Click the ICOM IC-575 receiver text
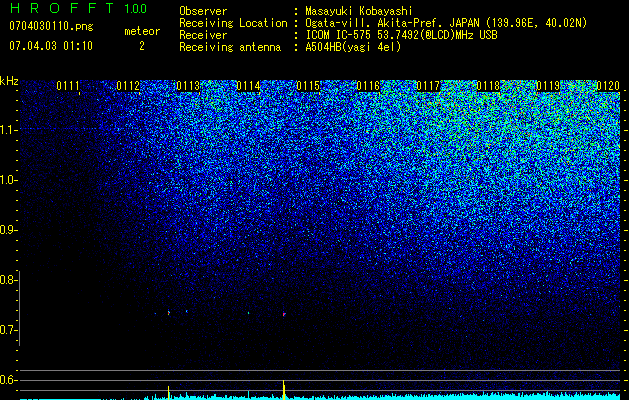 (x=401, y=35)
